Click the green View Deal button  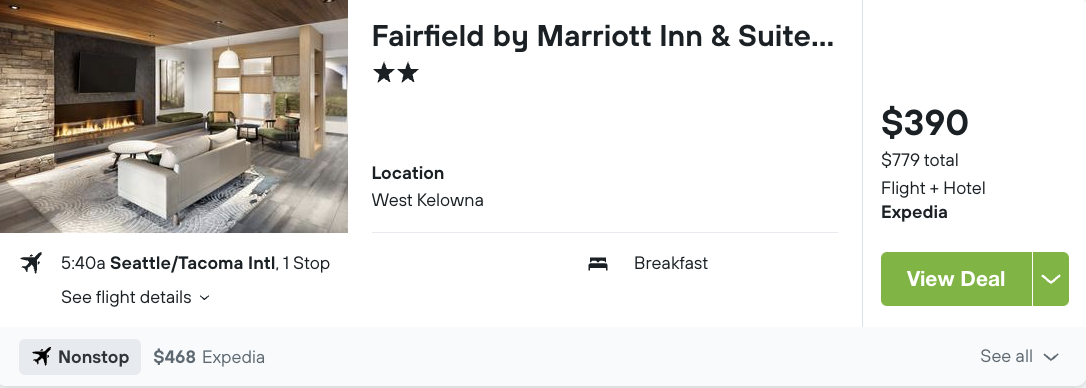(956, 279)
